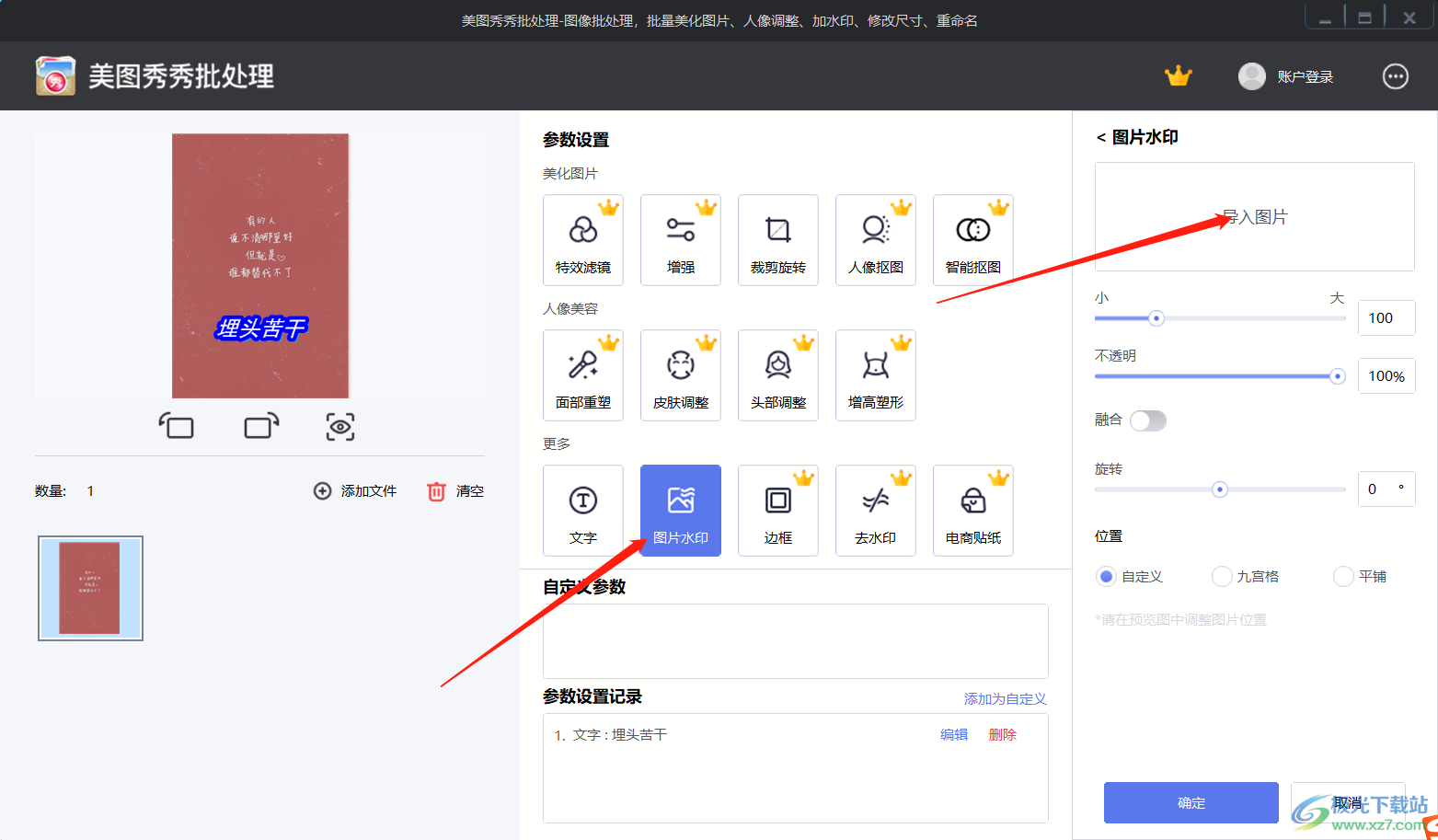This screenshot has height=840, width=1438.
Task: Click the red preview image
Action: [x=260, y=266]
